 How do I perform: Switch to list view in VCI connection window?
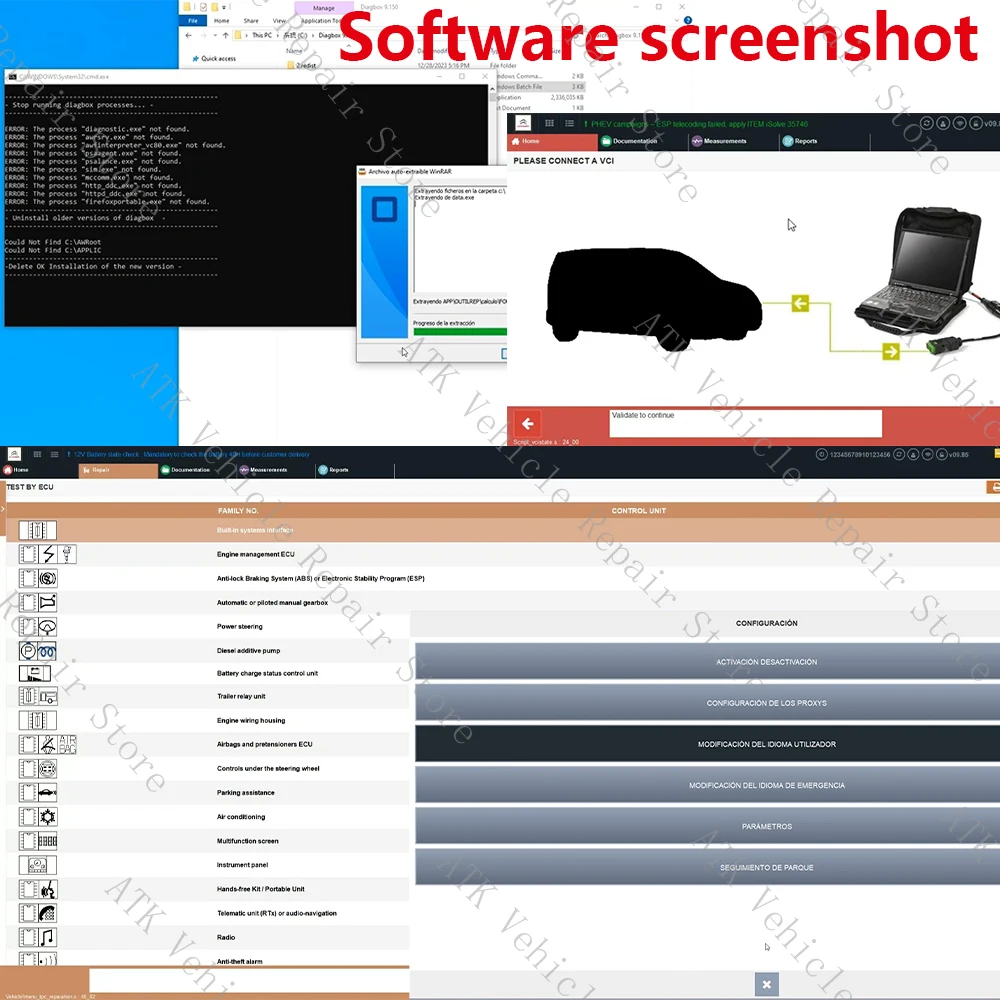pos(570,123)
